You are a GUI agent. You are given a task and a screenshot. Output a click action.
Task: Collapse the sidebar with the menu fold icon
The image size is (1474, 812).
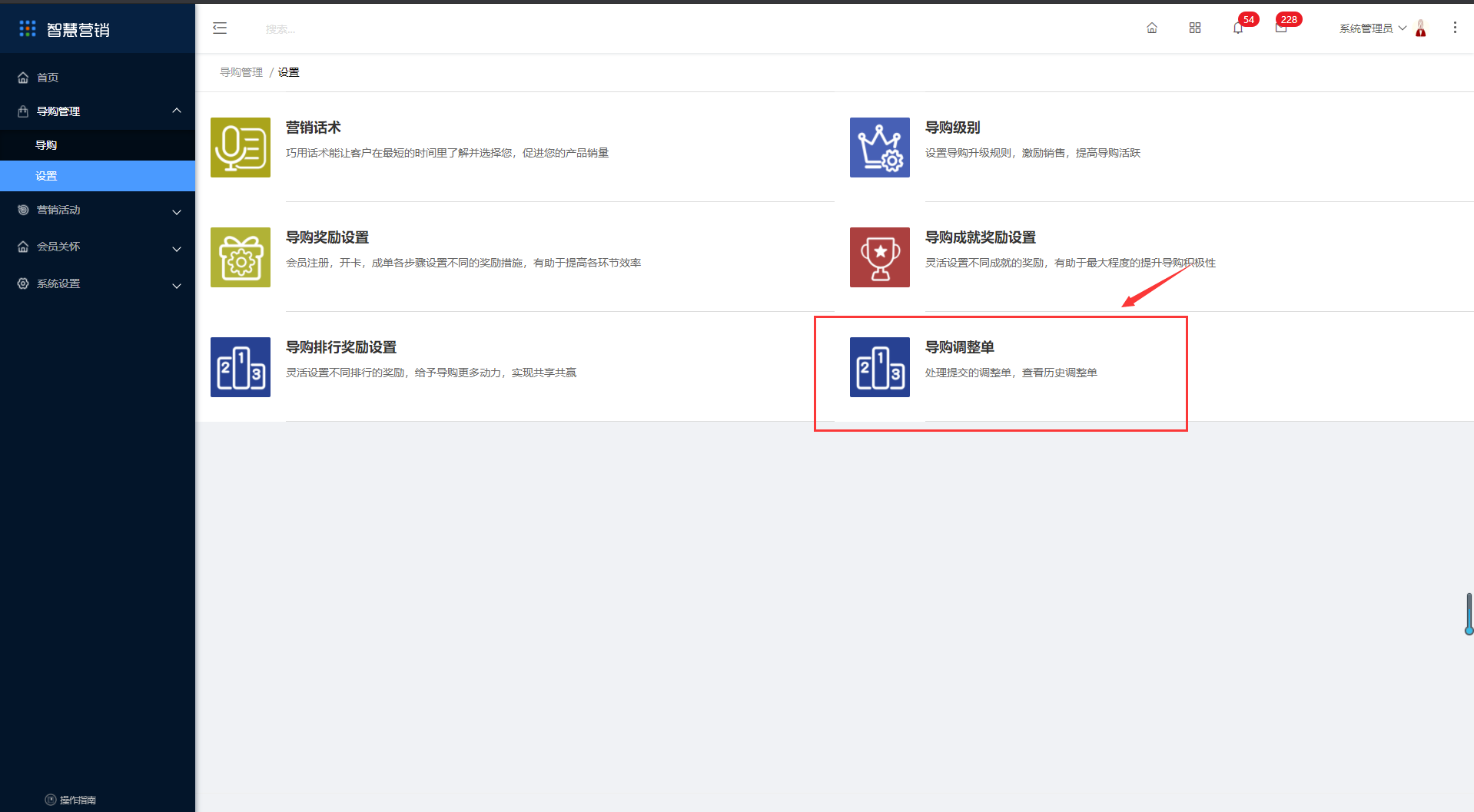pos(220,28)
